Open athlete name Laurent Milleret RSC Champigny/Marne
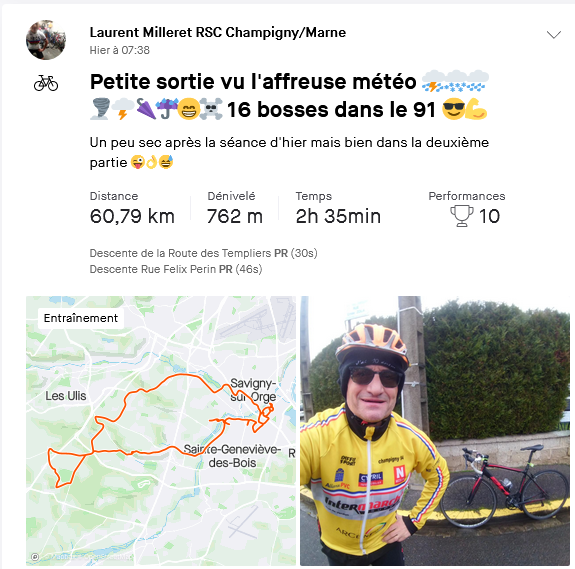The width and height of the screenshot is (575, 569). click(x=218, y=32)
